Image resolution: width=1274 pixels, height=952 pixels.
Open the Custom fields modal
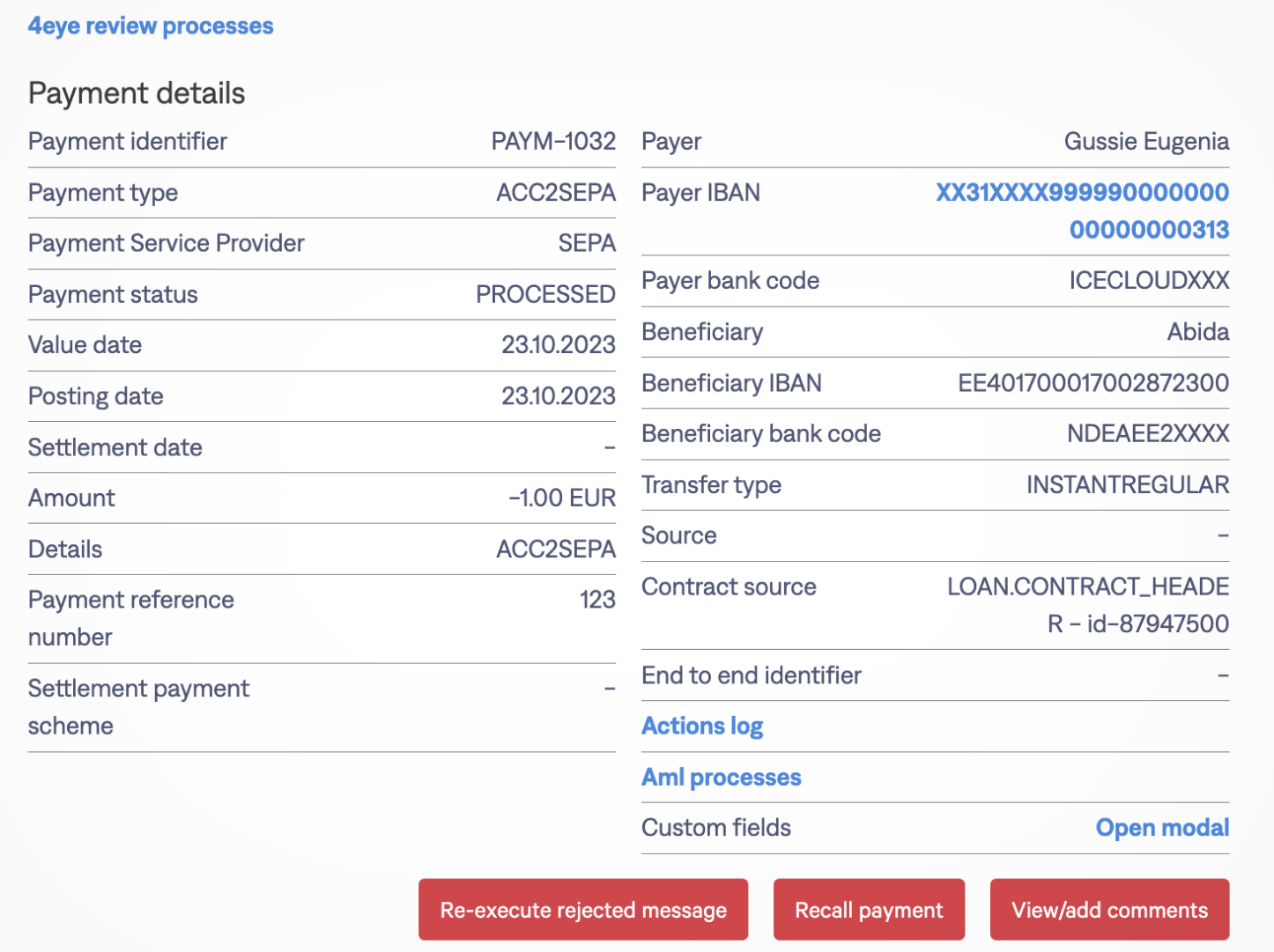(x=1161, y=828)
